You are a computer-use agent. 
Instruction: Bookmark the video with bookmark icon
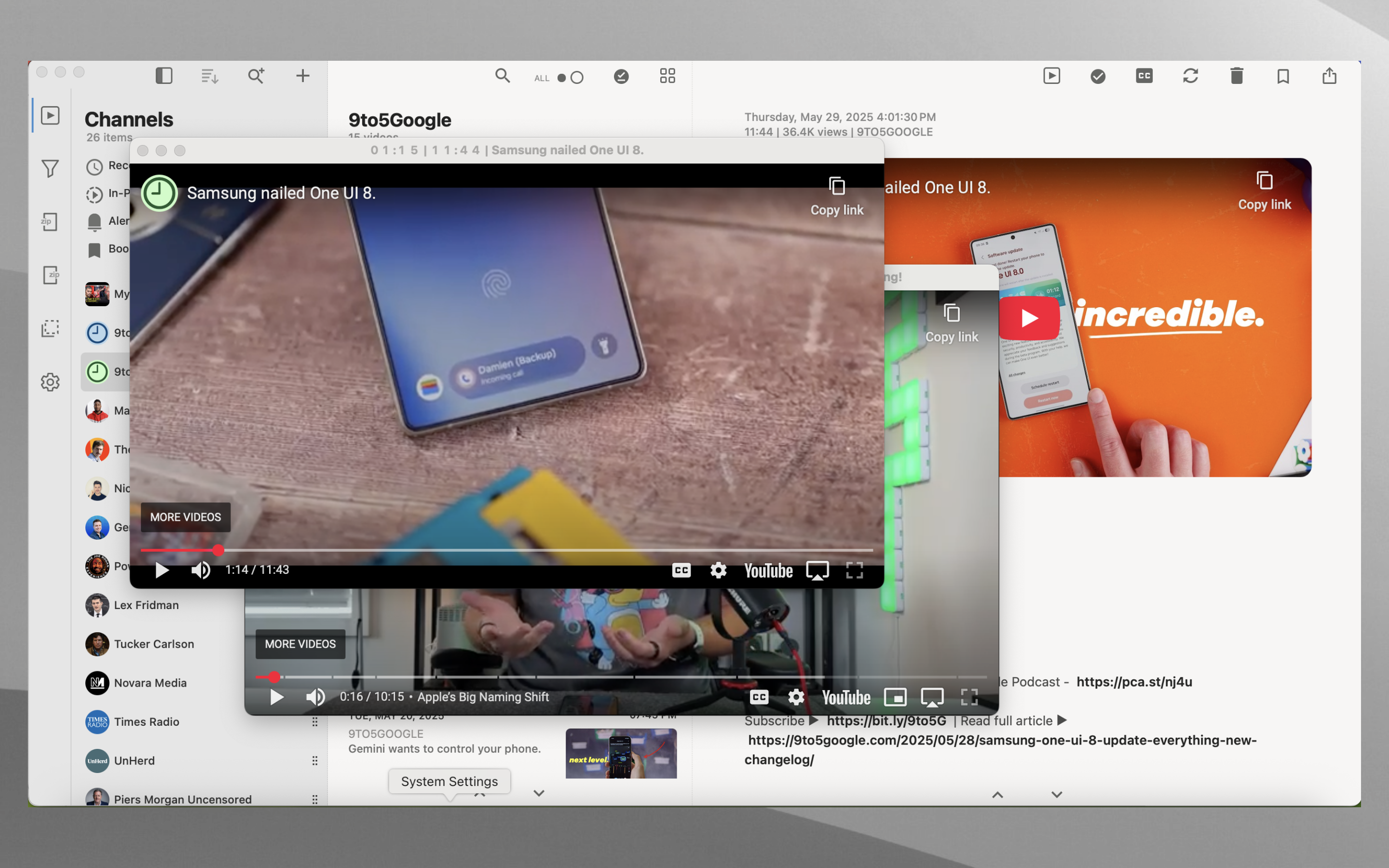click(x=1283, y=76)
